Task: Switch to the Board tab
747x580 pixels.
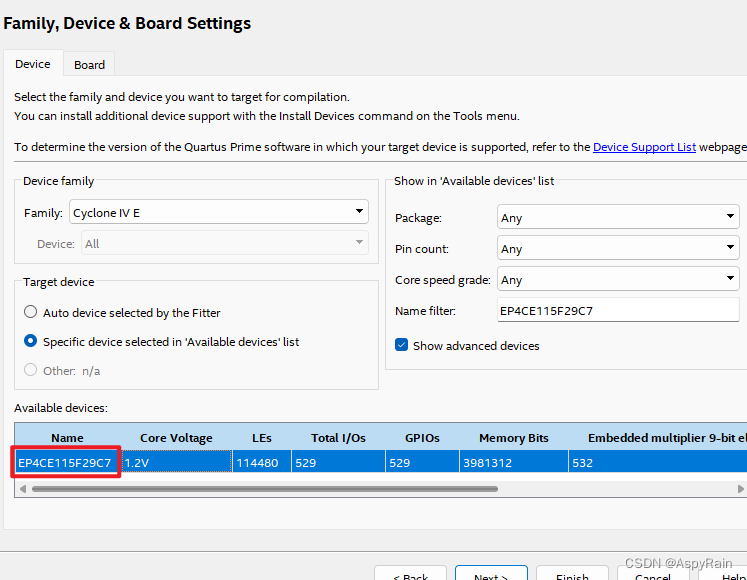Action: pyautogui.click(x=89, y=64)
